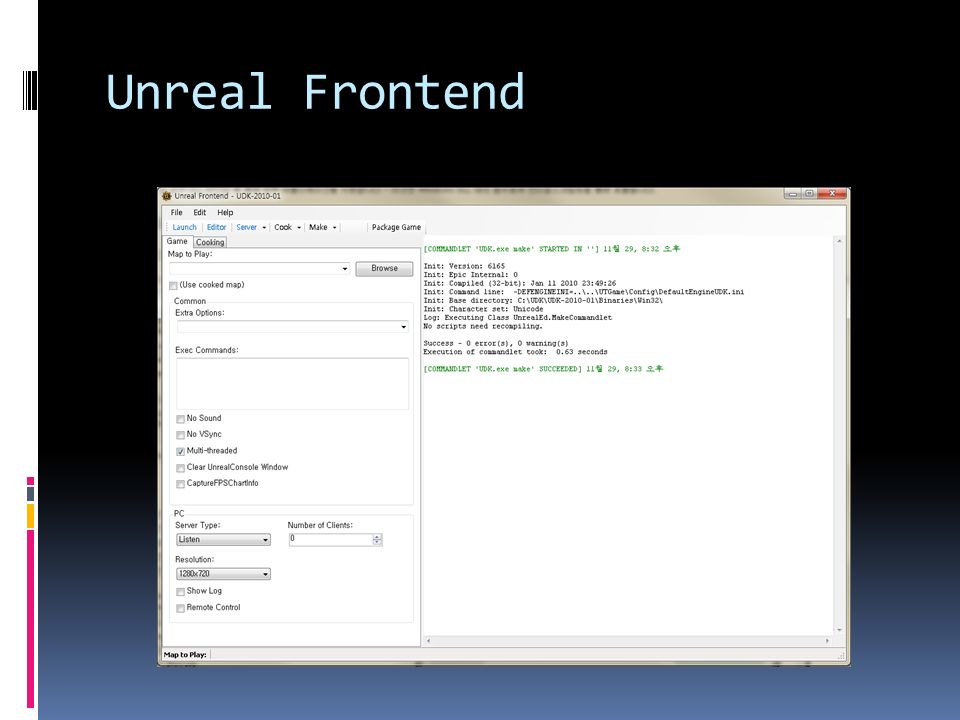Viewport: 960px width, 720px height.
Task: Enable the No VSync checkbox
Action: (181, 435)
